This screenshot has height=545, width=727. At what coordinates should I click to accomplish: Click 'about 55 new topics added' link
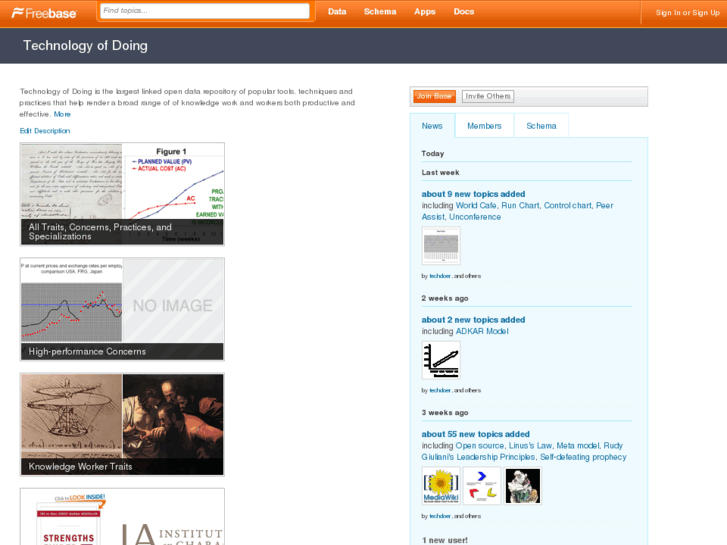(475, 434)
